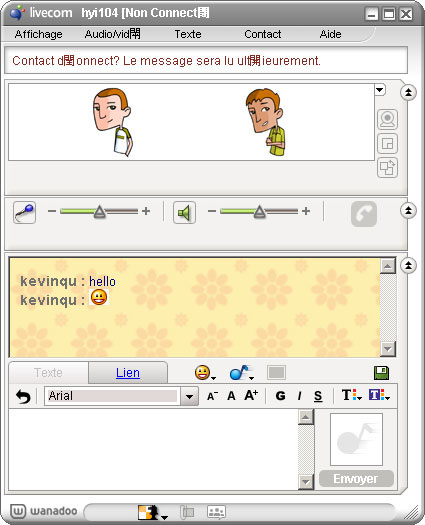425x525 pixels.
Task: Toggle bold with the G button
Action: 280,396
